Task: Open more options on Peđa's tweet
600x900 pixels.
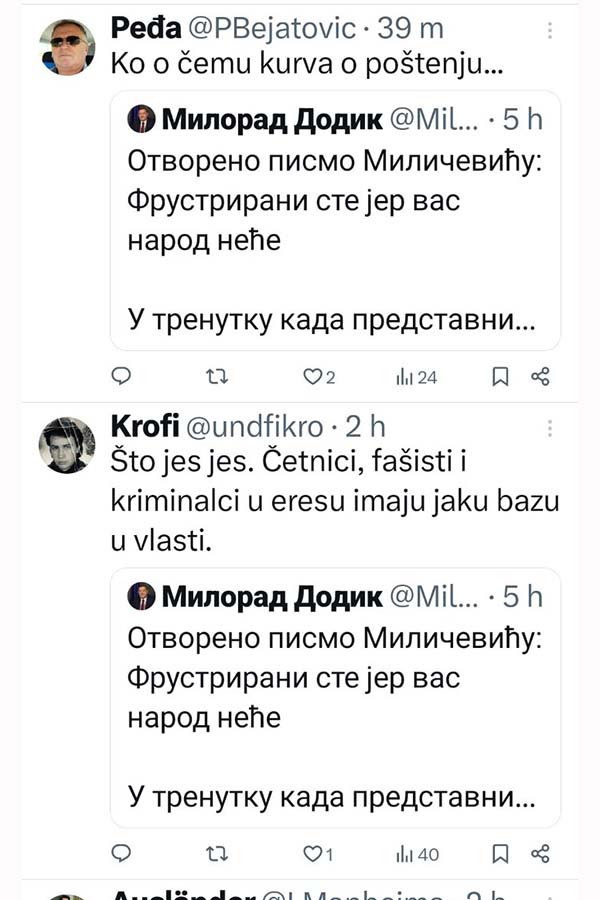Action: 549,30
